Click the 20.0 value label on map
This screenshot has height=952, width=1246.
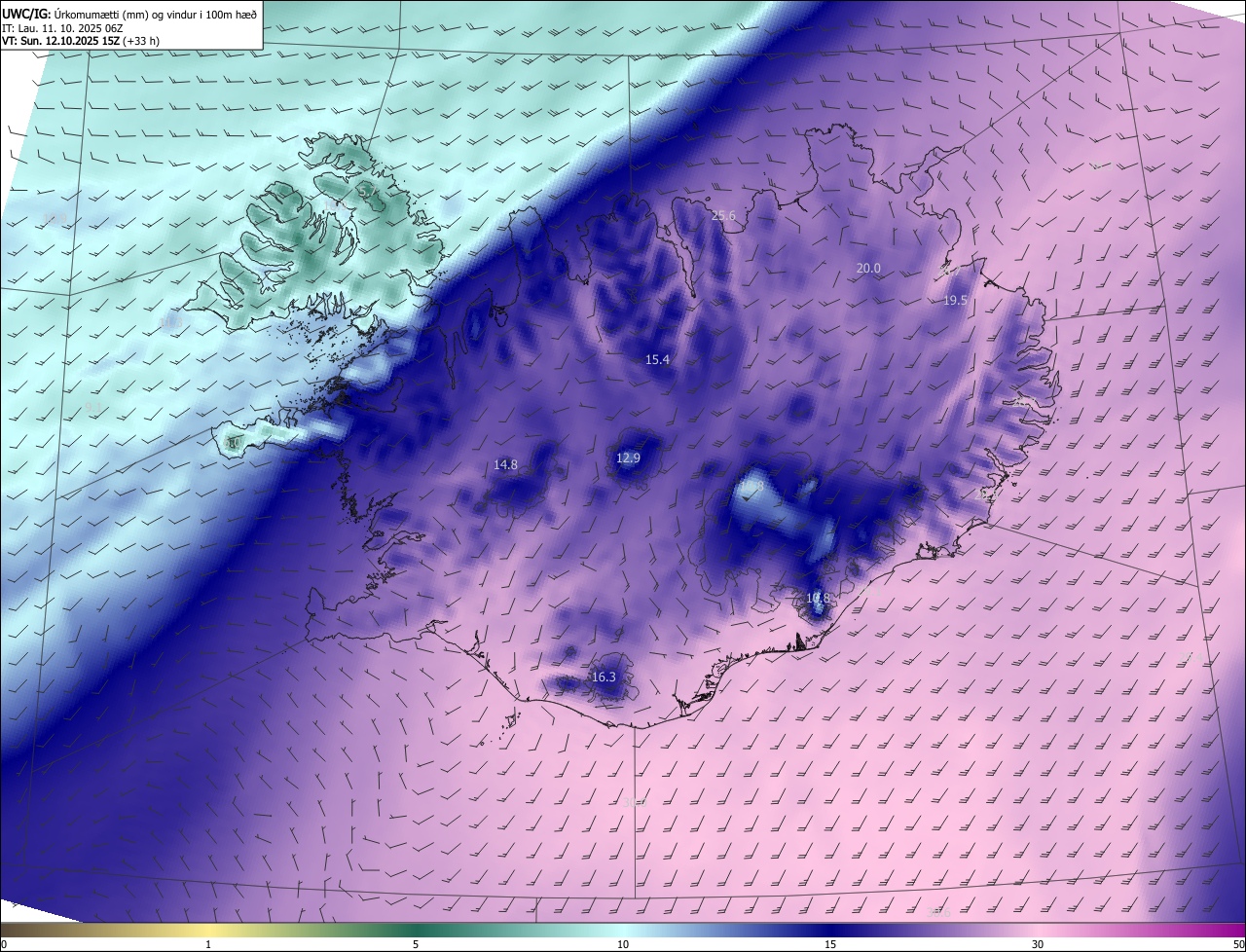[868, 269]
